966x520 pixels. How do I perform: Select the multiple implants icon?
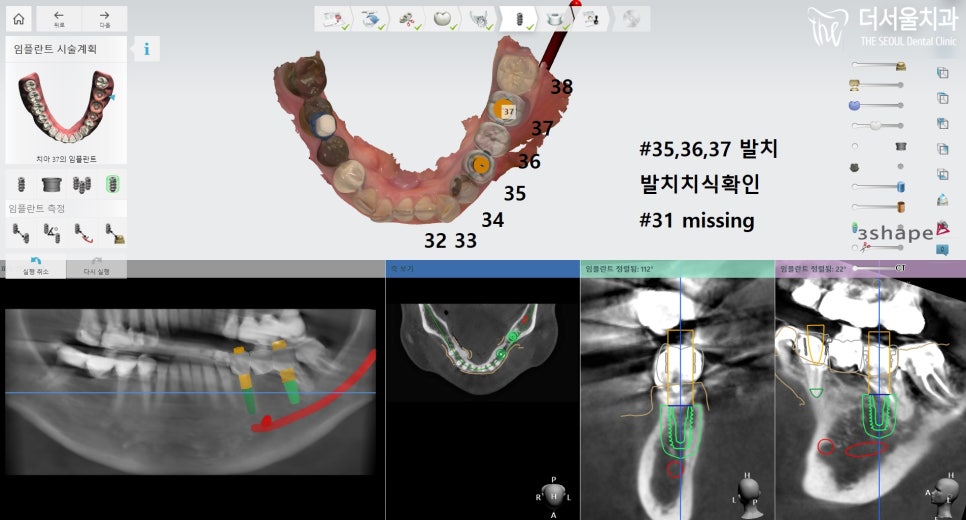click(x=83, y=184)
